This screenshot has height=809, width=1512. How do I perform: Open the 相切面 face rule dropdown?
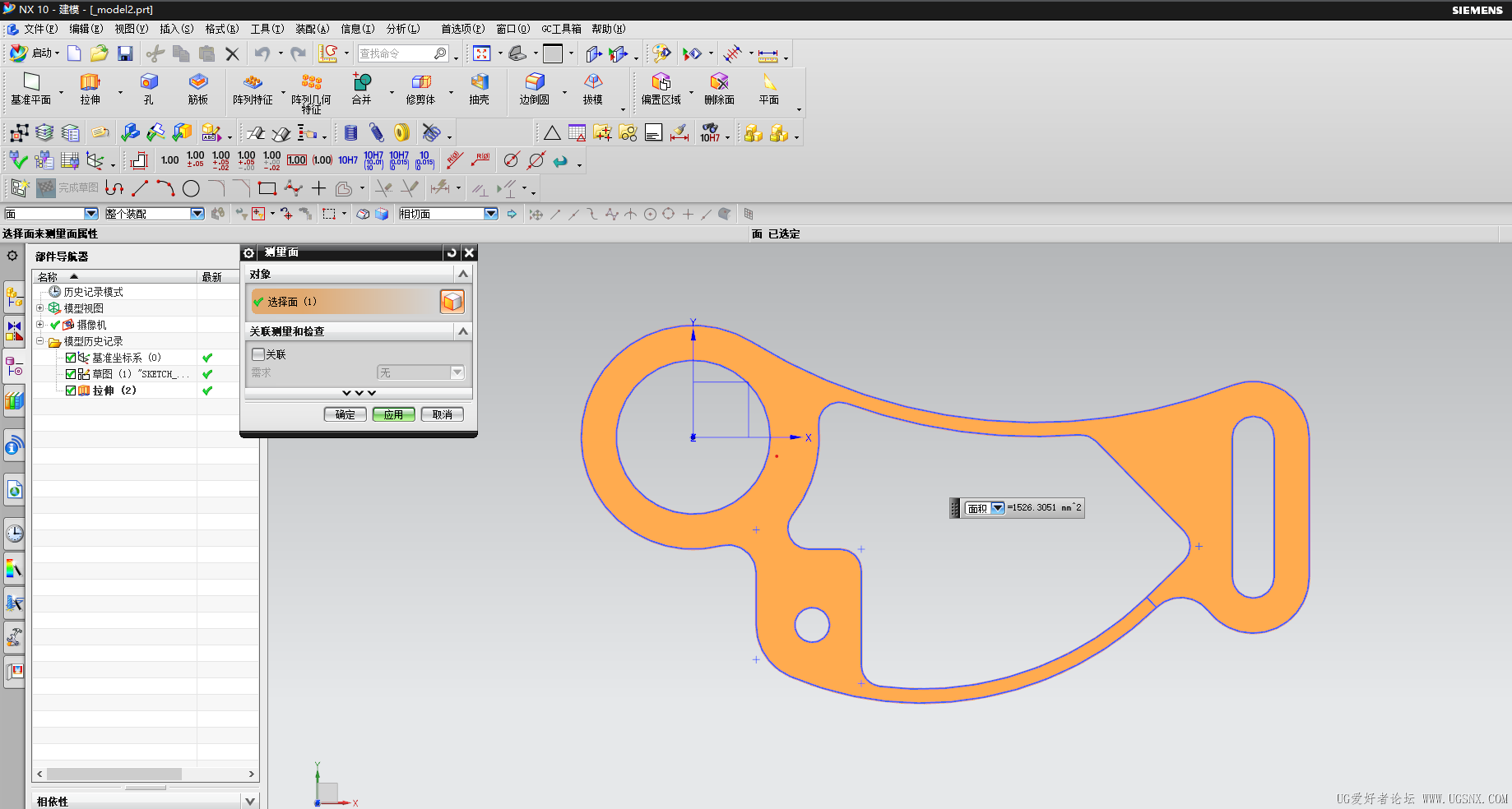coord(491,214)
